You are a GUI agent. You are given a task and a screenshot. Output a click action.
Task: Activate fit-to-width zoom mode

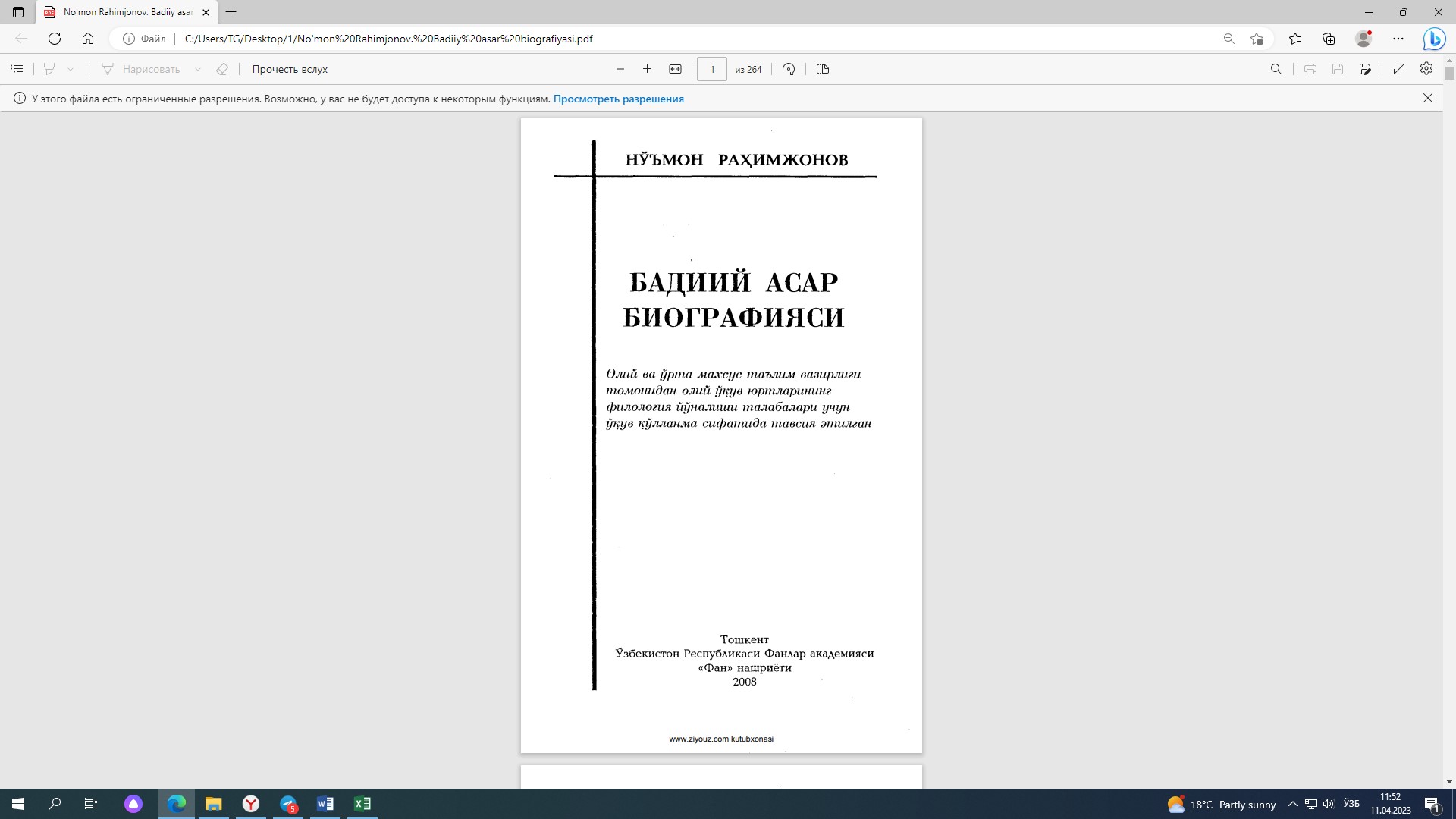click(x=676, y=69)
